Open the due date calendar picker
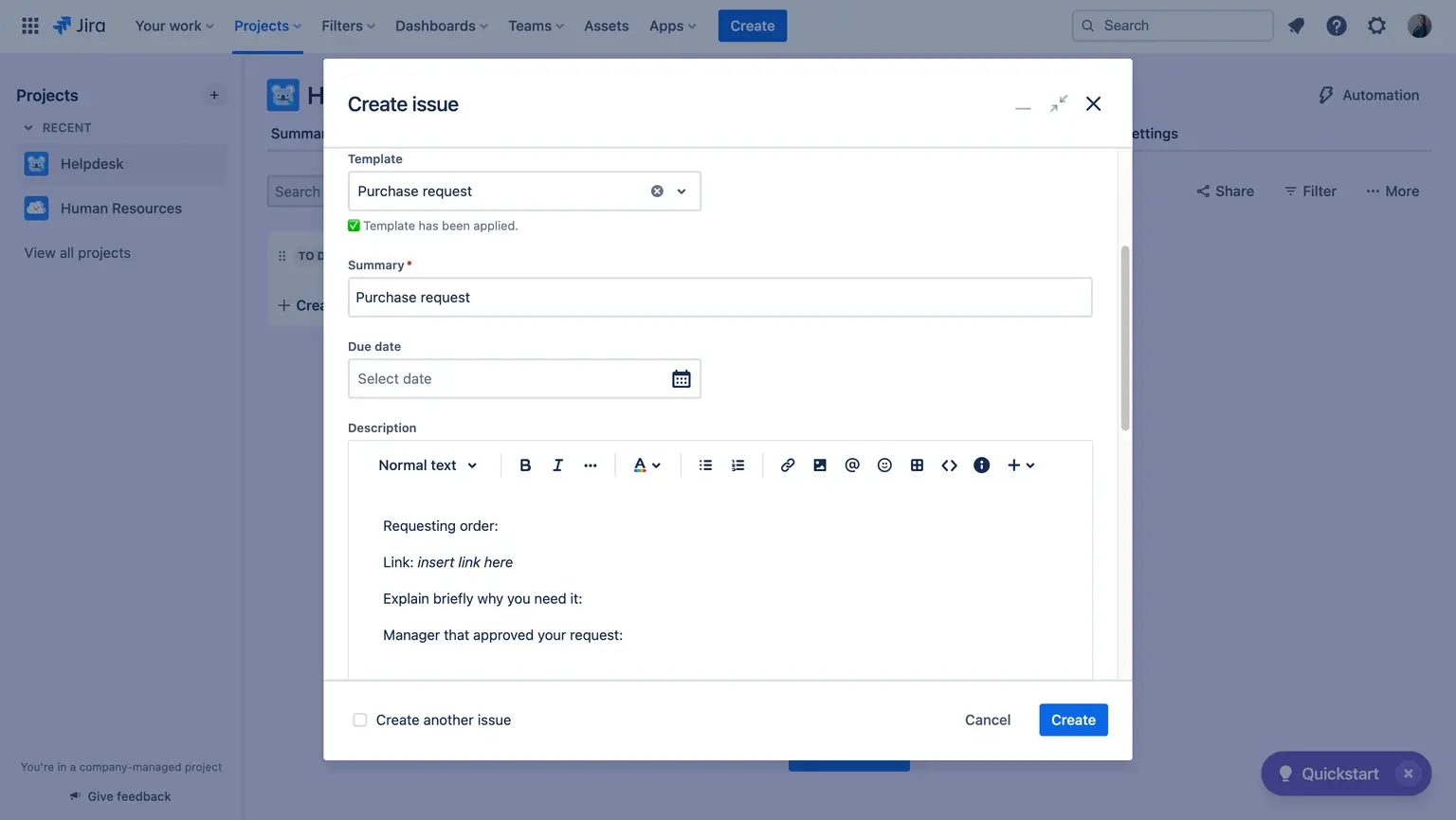1456x820 pixels. (x=681, y=379)
